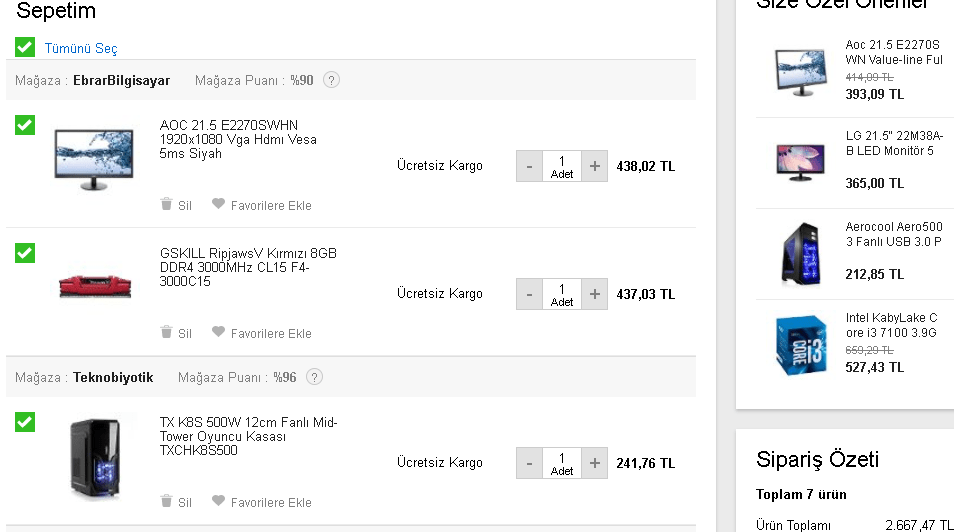
Task: Click the trash icon for AOC monitor
Action: [x=166, y=205]
